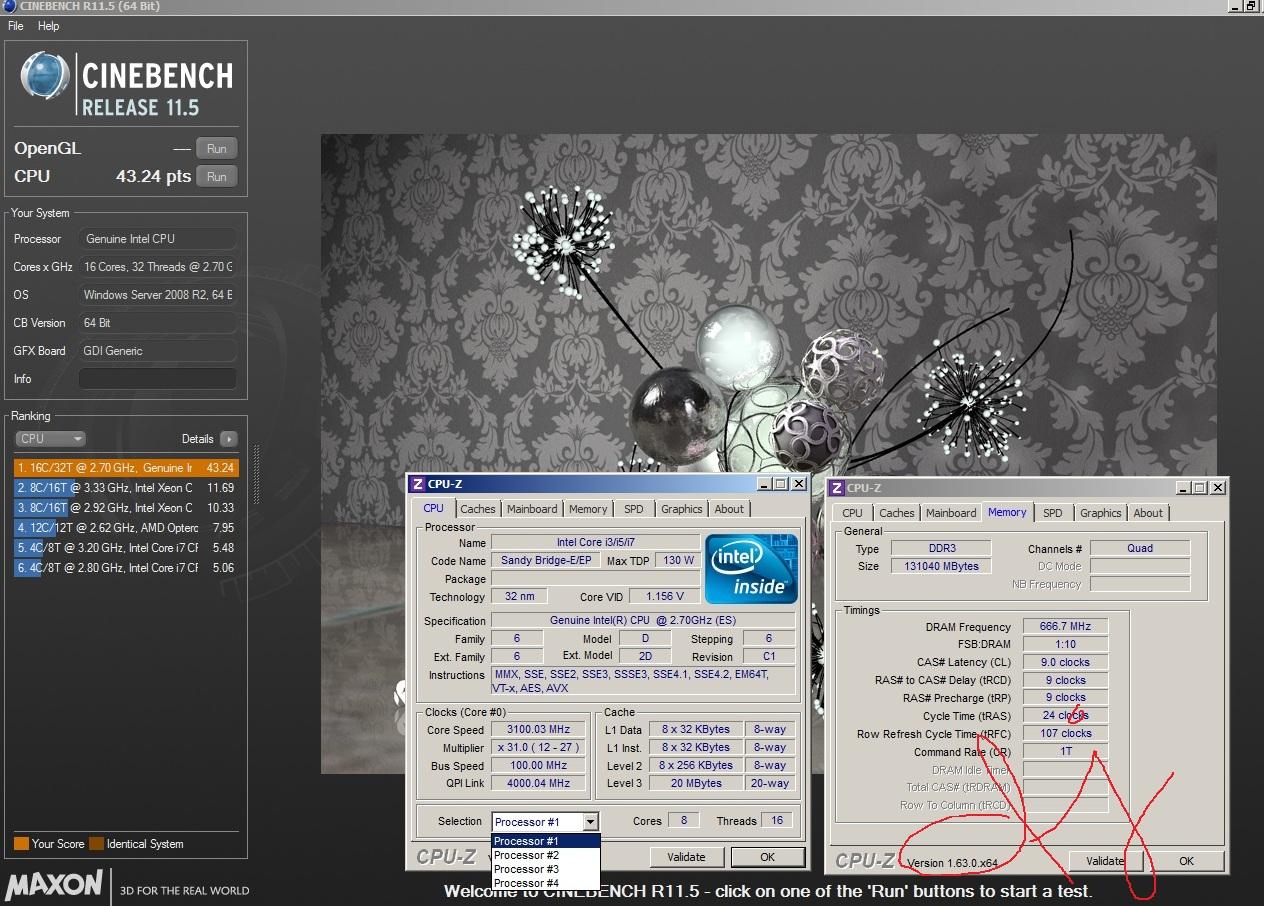Click the Core Speed value 3100.03 MHz
Image resolution: width=1264 pixels, height=906 pixels.
point(539,730)
